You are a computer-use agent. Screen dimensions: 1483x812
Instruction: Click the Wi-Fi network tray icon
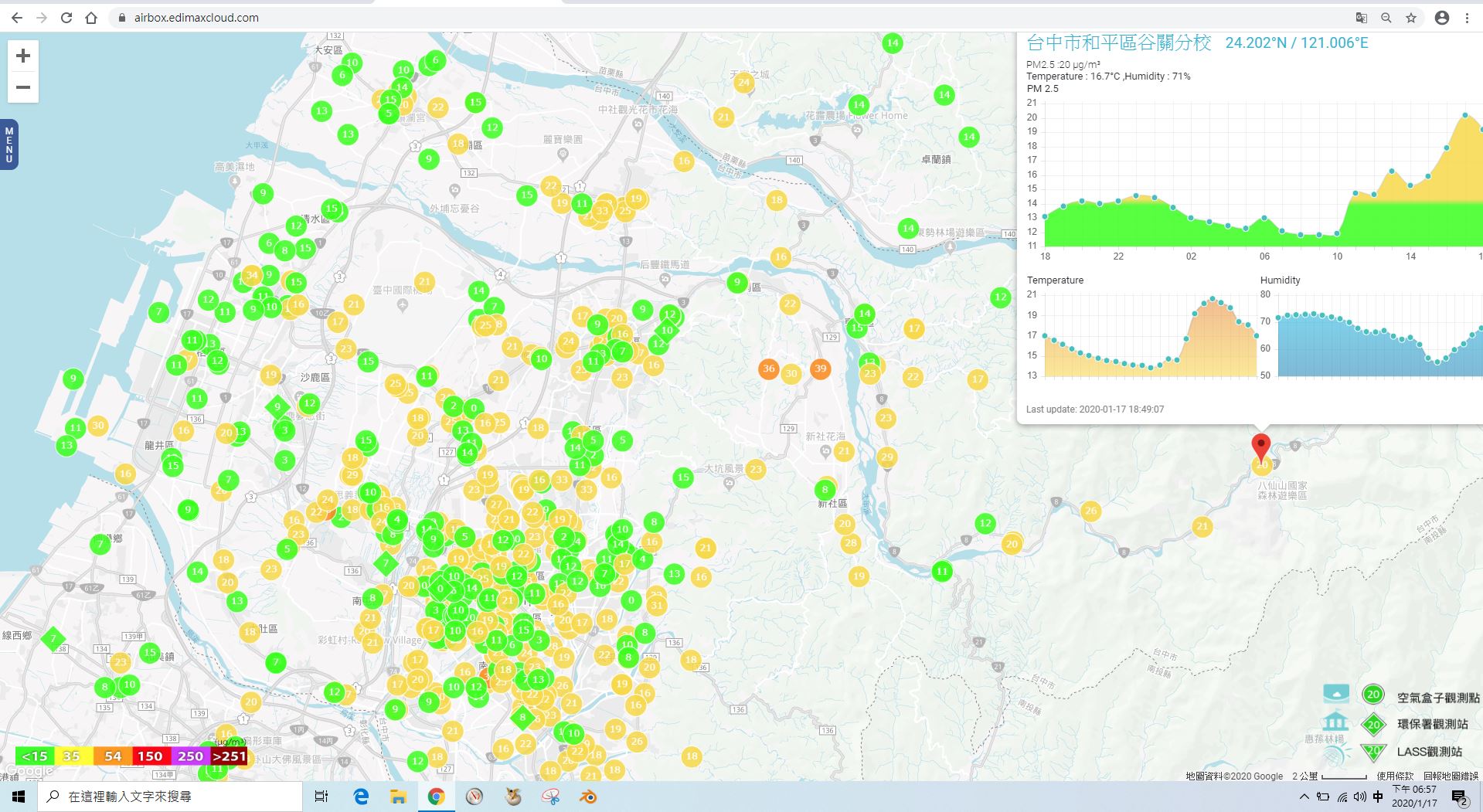[x=1342, y=797]
